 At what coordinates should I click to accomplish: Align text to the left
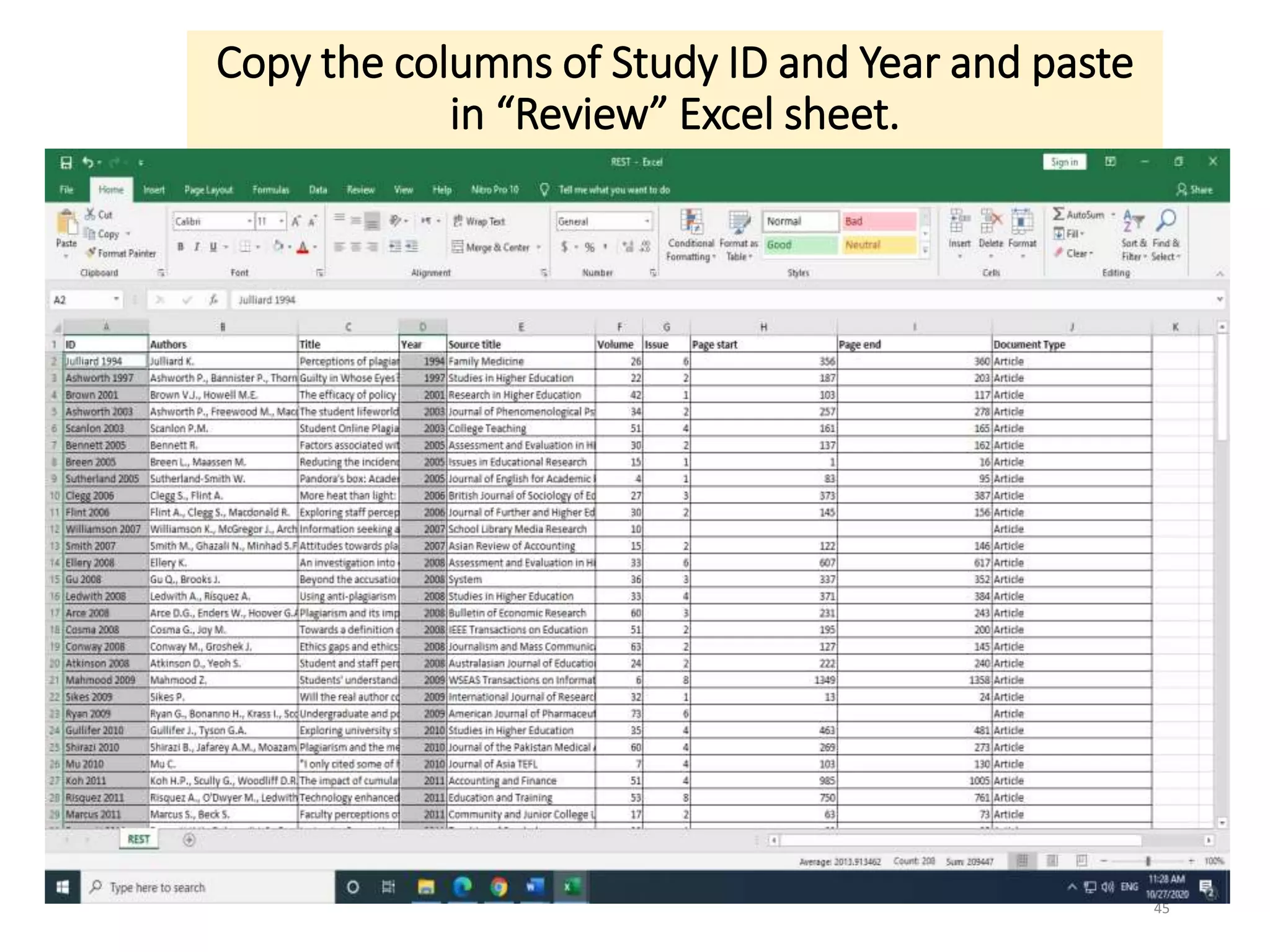[x=339, y=247]
